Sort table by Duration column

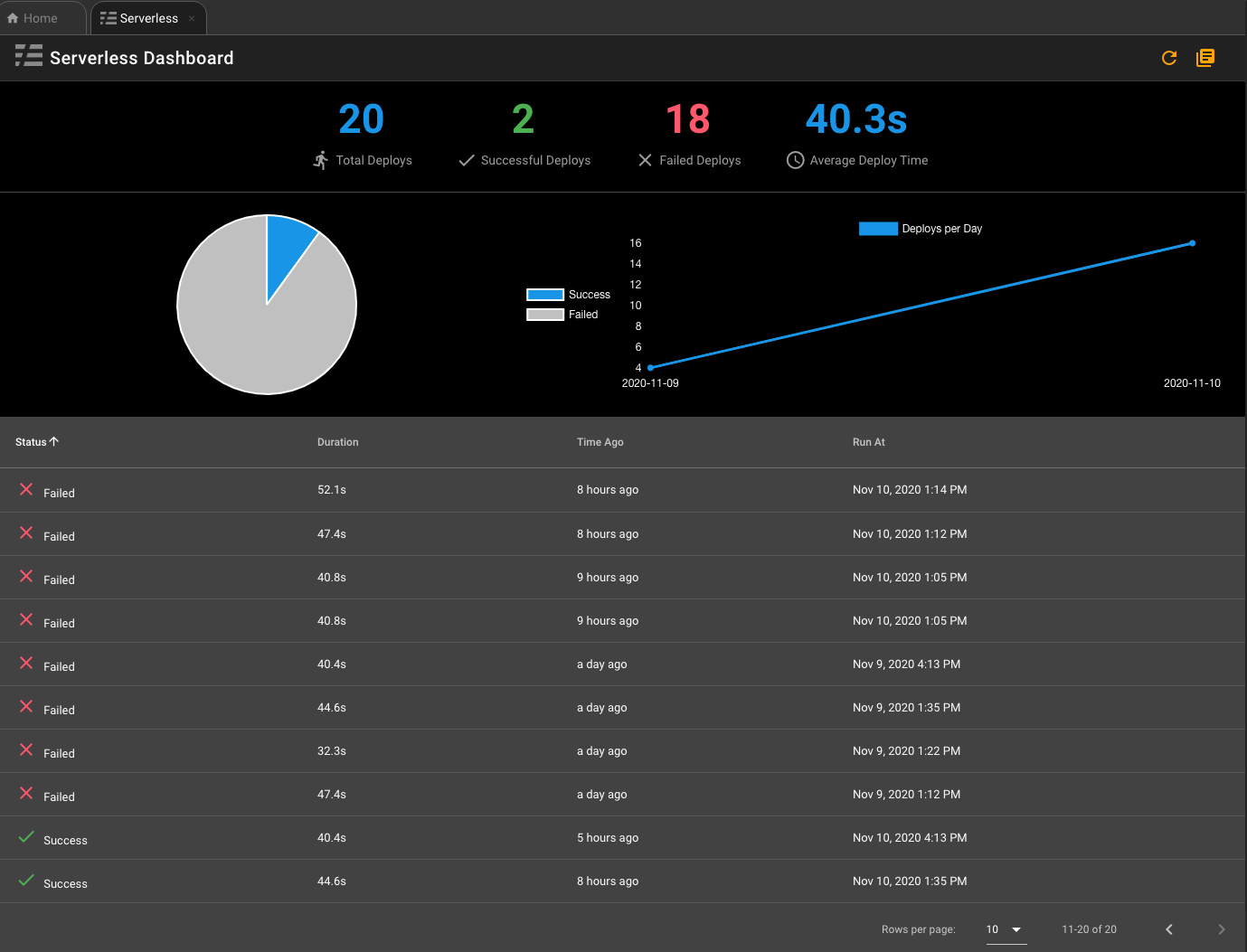pos(337,442)
